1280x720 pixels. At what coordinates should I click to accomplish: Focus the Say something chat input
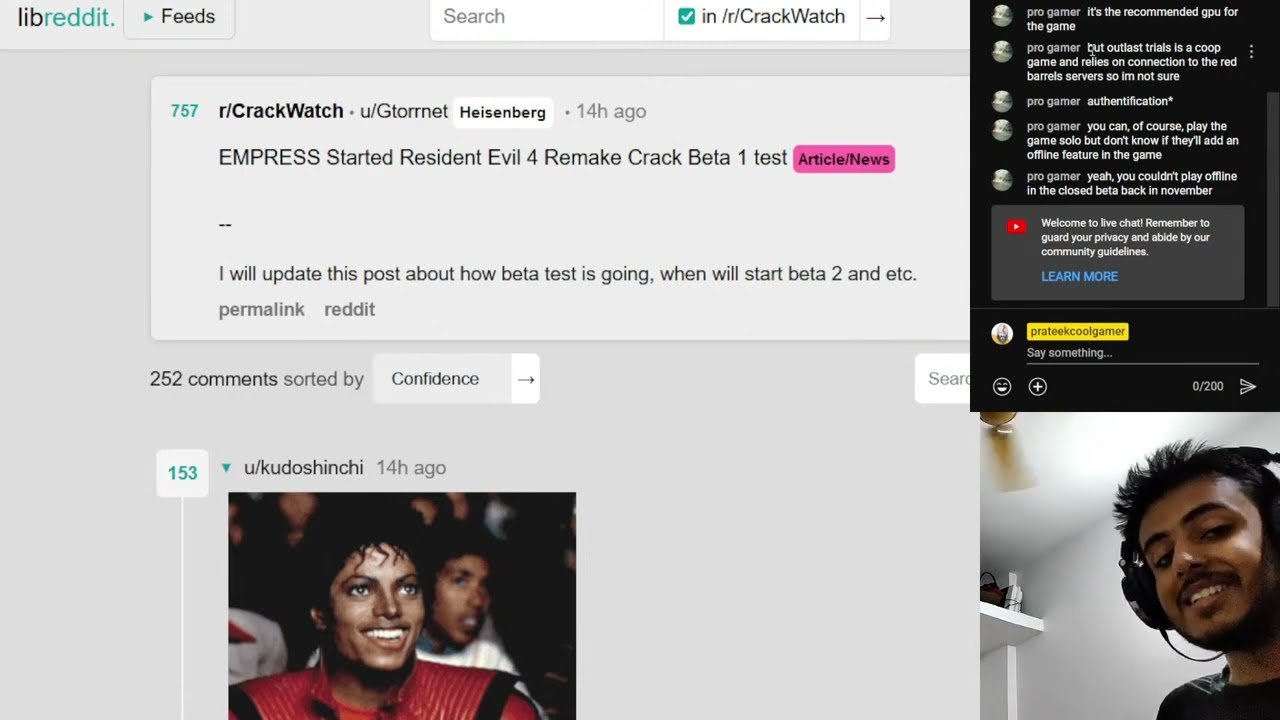pos(1142,353)
